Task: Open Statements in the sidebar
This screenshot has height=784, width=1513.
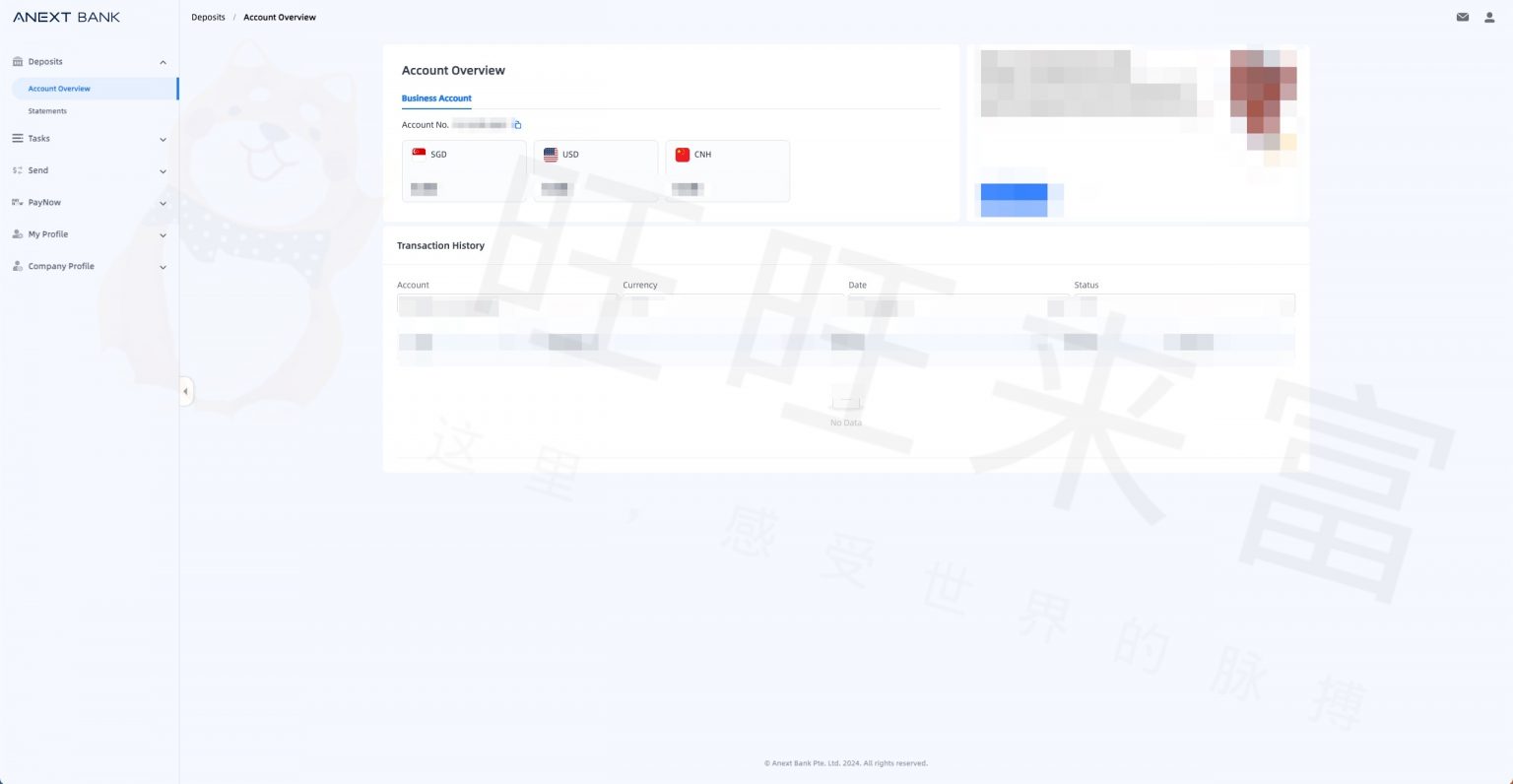Action: pos(47,111)
